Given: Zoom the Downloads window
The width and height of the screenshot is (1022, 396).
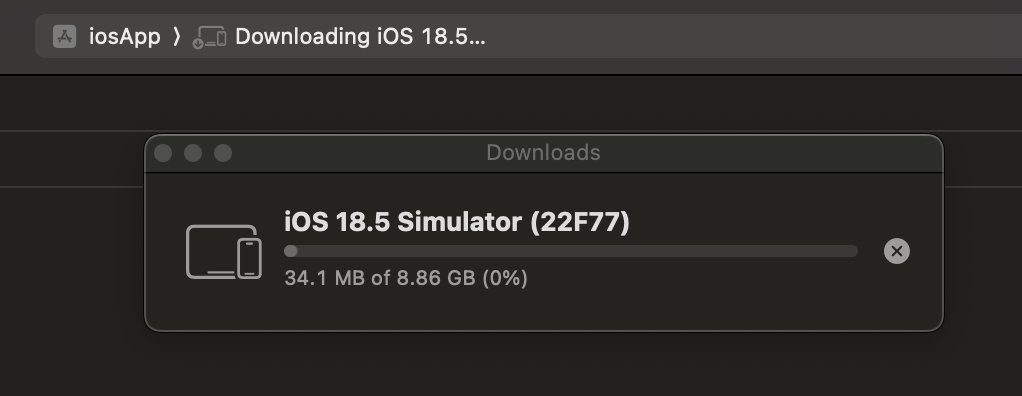Looking at the screenshot, I should click(223, 153).
